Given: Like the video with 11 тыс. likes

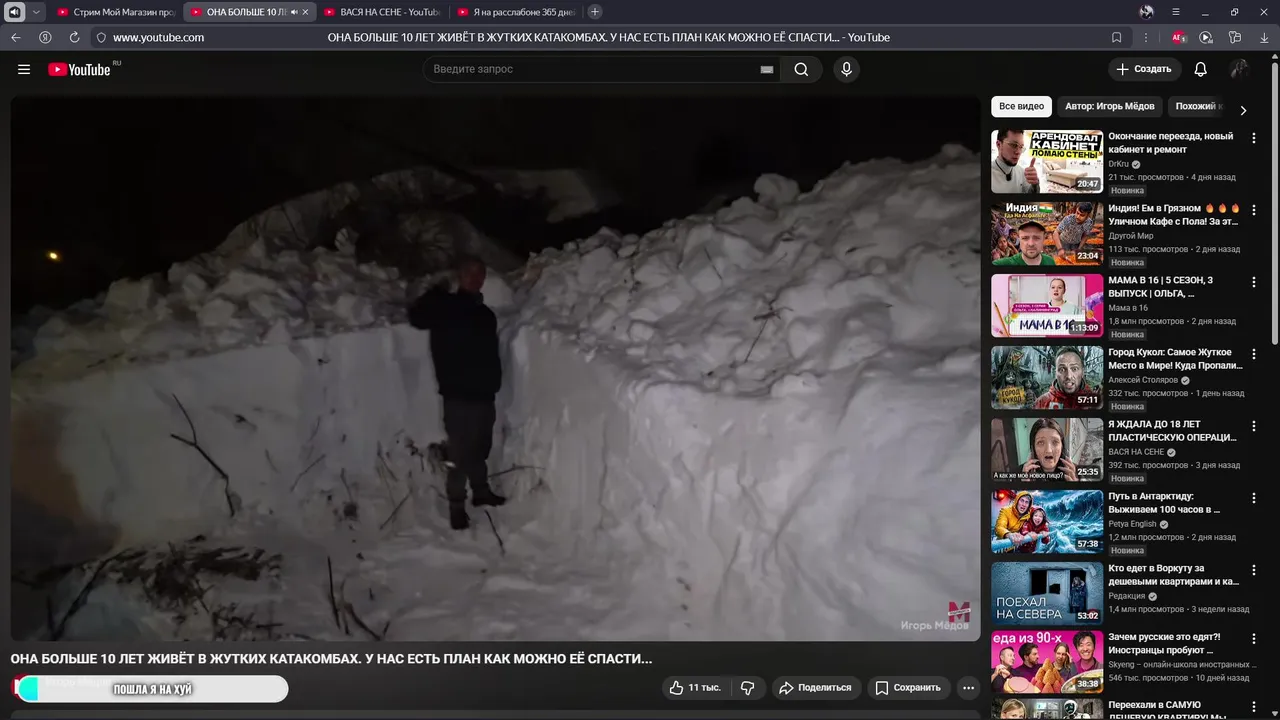Looking at the screenshot, I should [x=694, y=688].
